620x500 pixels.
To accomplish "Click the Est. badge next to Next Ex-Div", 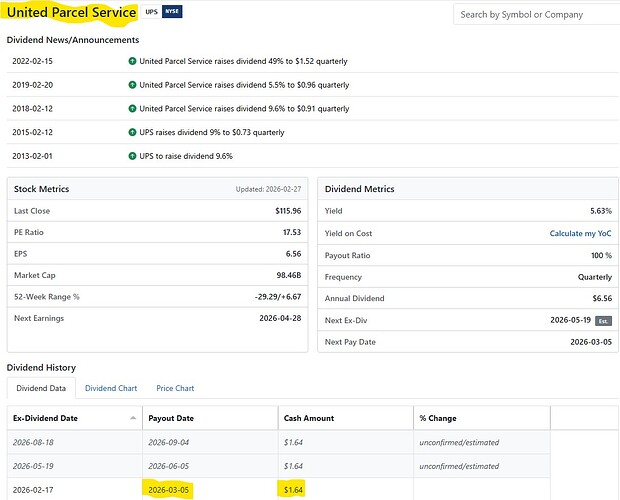I will click(x=603, y=319).
